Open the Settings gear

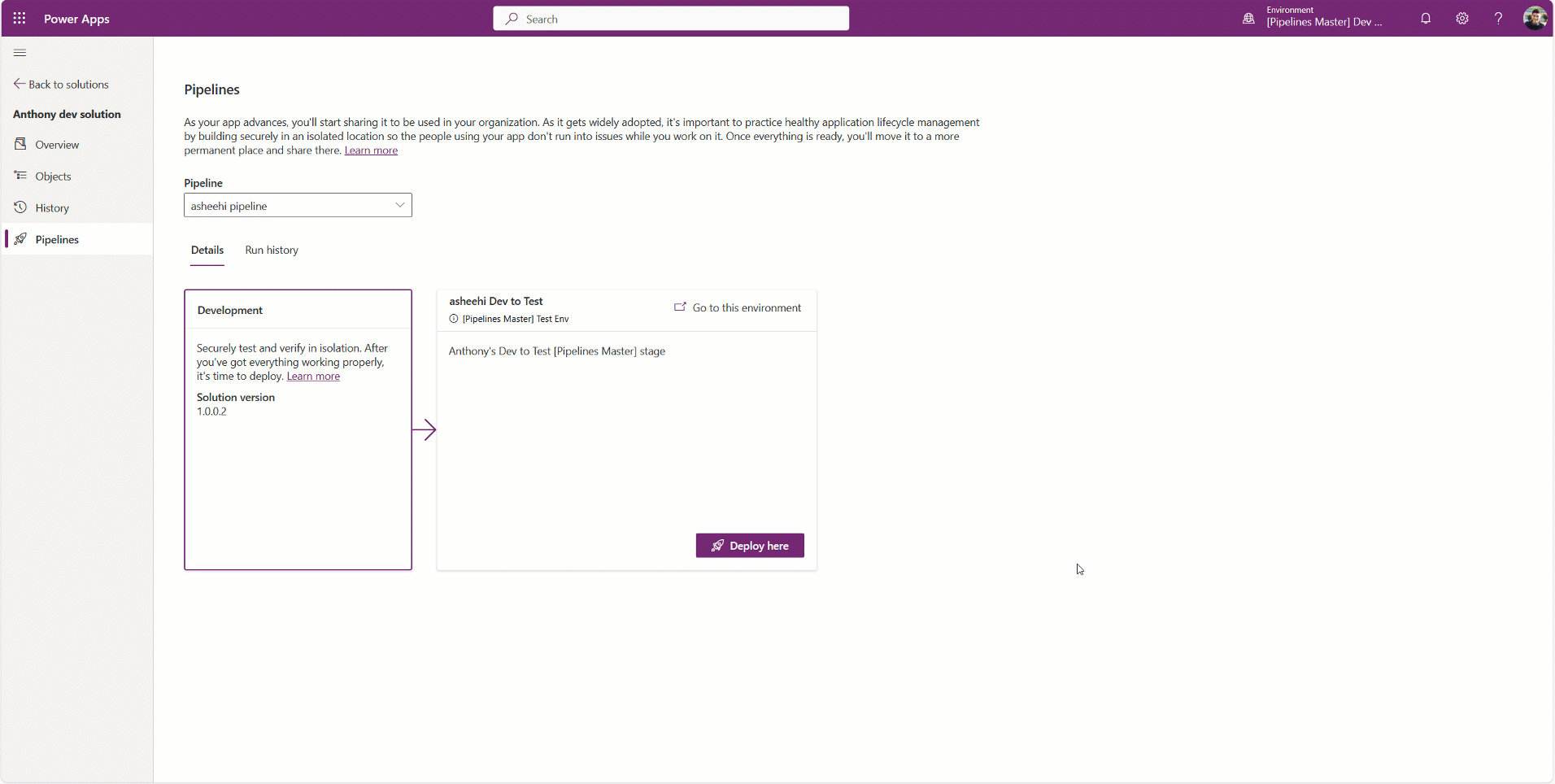pyautogui.click(x=1461, y=18)
